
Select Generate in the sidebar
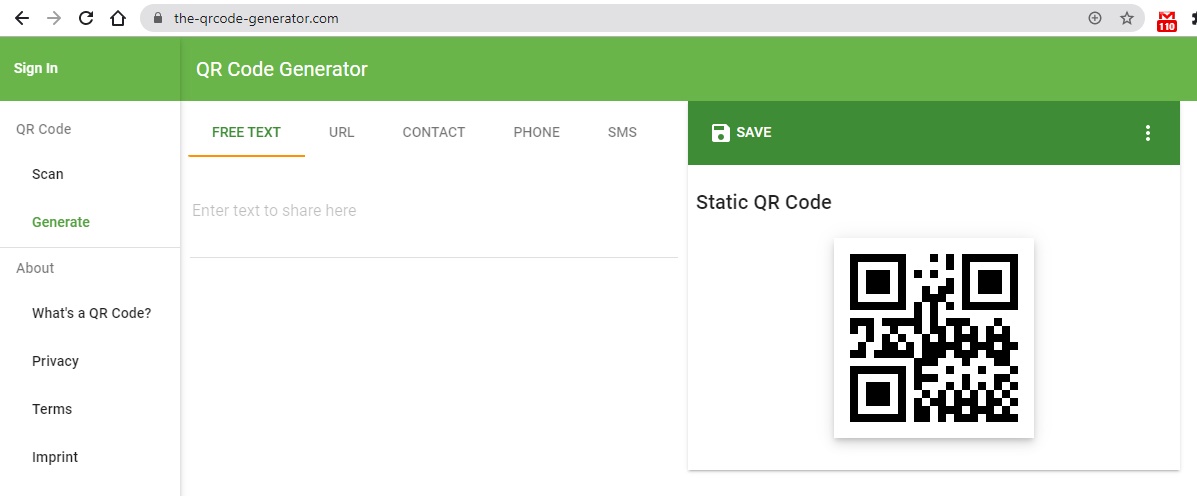[60, 222]
